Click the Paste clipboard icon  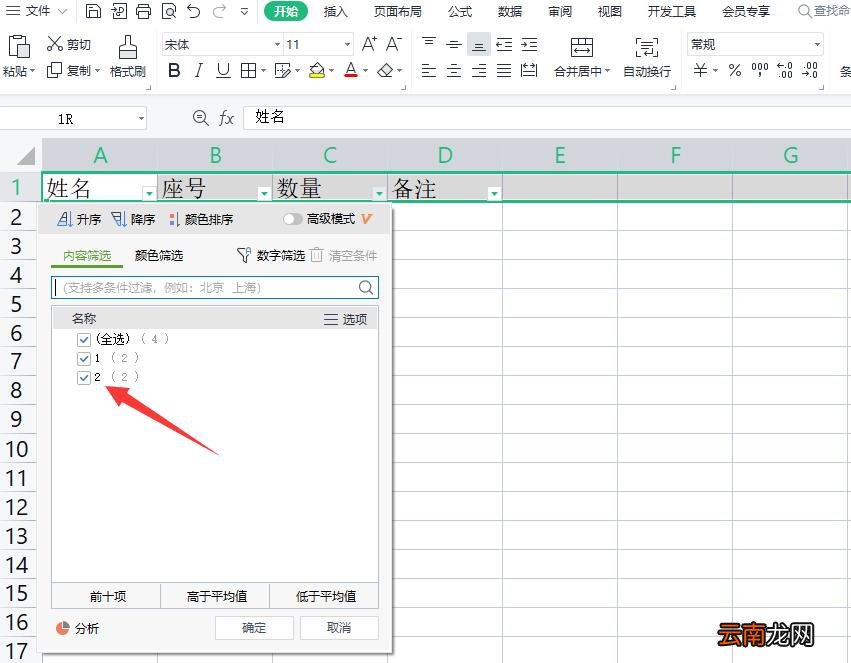[18, 47]
